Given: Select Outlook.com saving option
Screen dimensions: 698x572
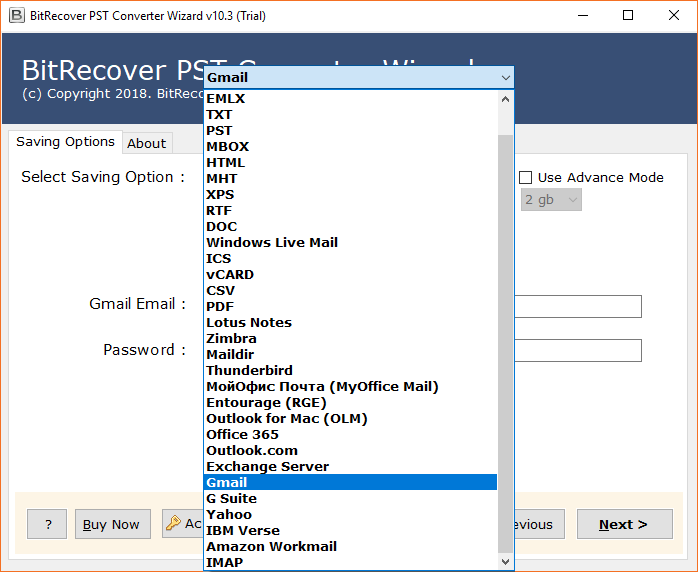Looking at the screenshot, I should (x=350, y=451).
